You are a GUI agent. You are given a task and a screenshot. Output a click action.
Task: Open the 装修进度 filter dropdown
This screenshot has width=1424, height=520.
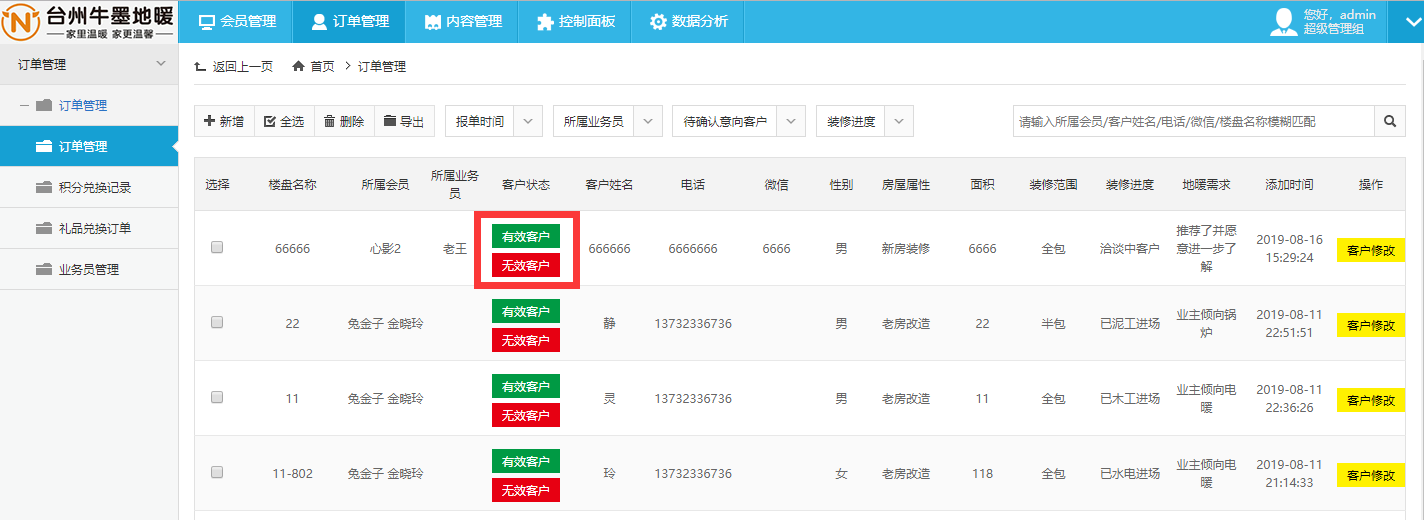tap(864, 121)
